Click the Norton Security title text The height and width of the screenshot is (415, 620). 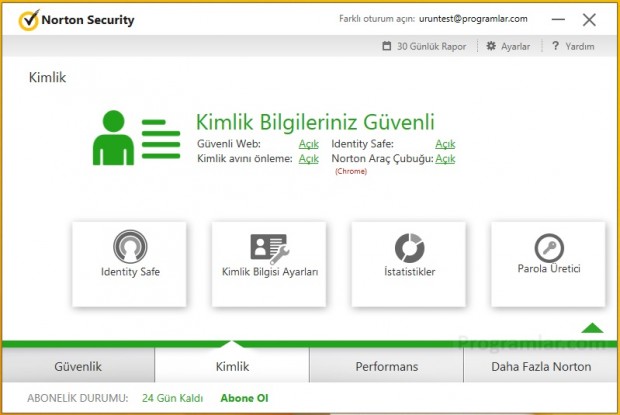coord(88,20)
